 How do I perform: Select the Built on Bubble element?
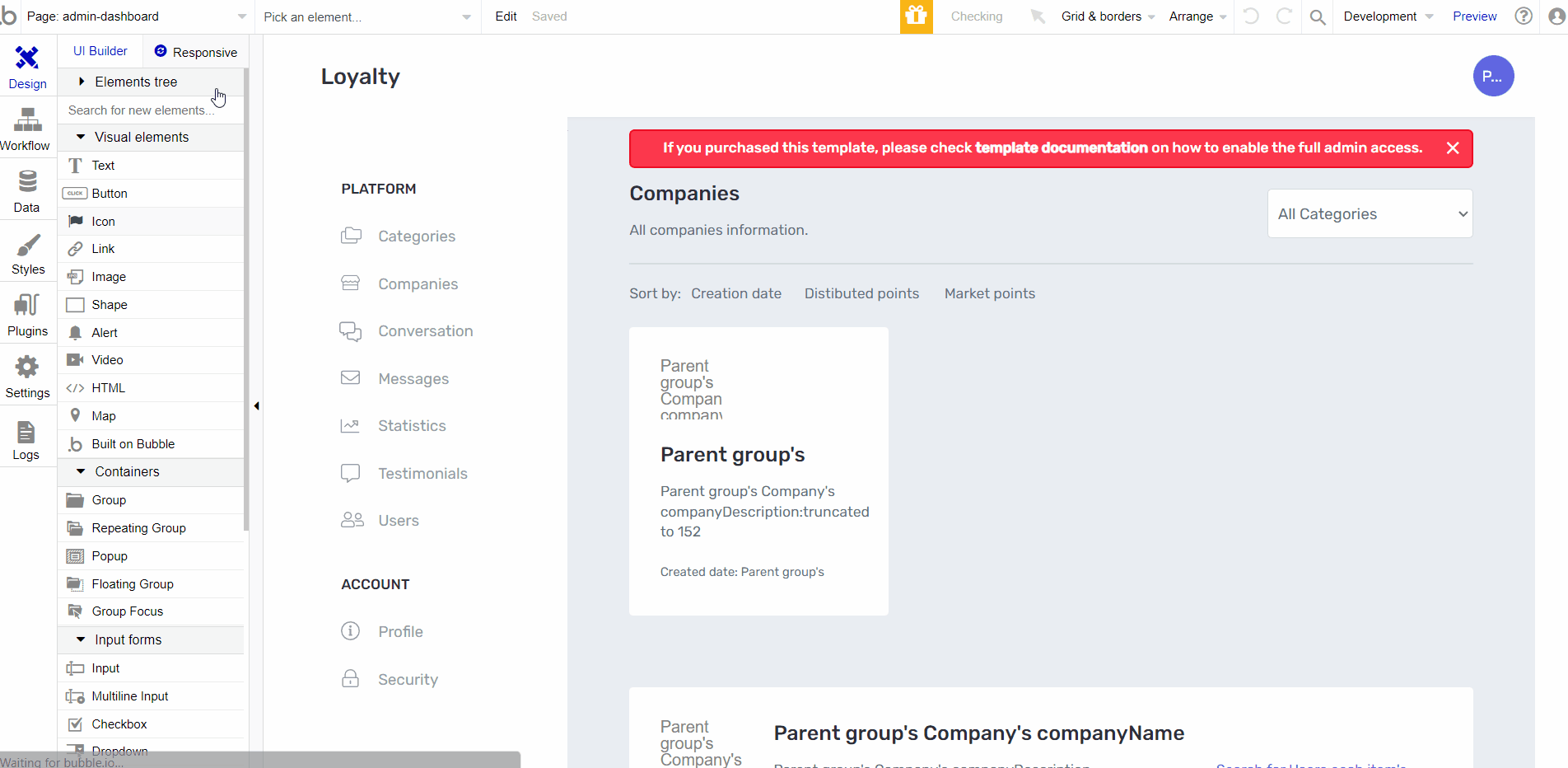151,444
